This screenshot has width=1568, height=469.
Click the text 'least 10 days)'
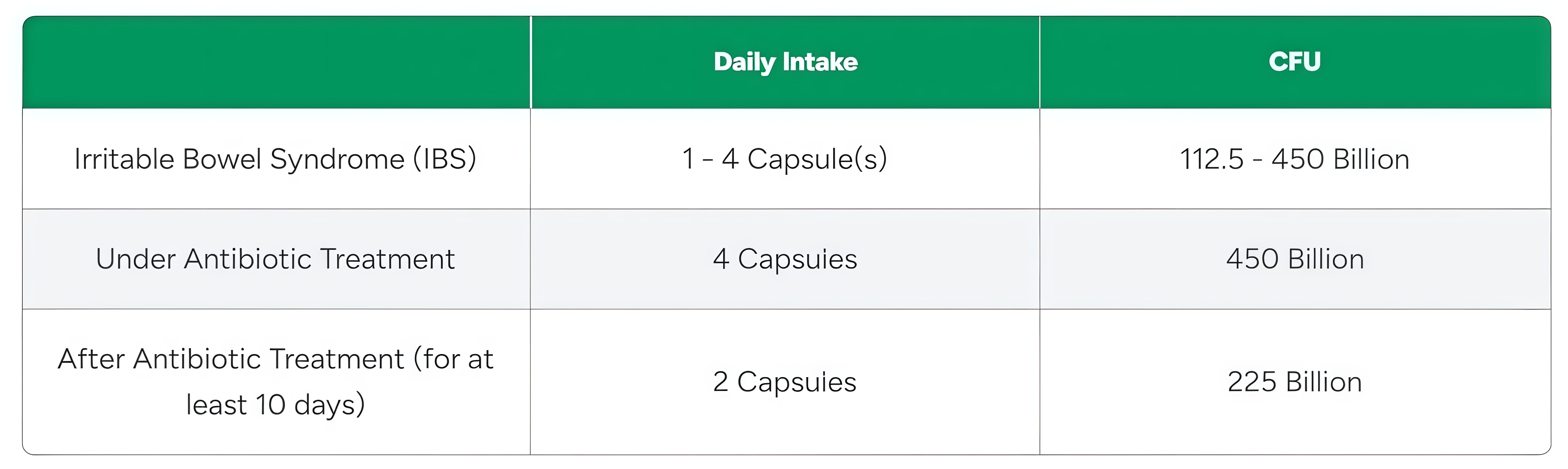tap(275, 405)
